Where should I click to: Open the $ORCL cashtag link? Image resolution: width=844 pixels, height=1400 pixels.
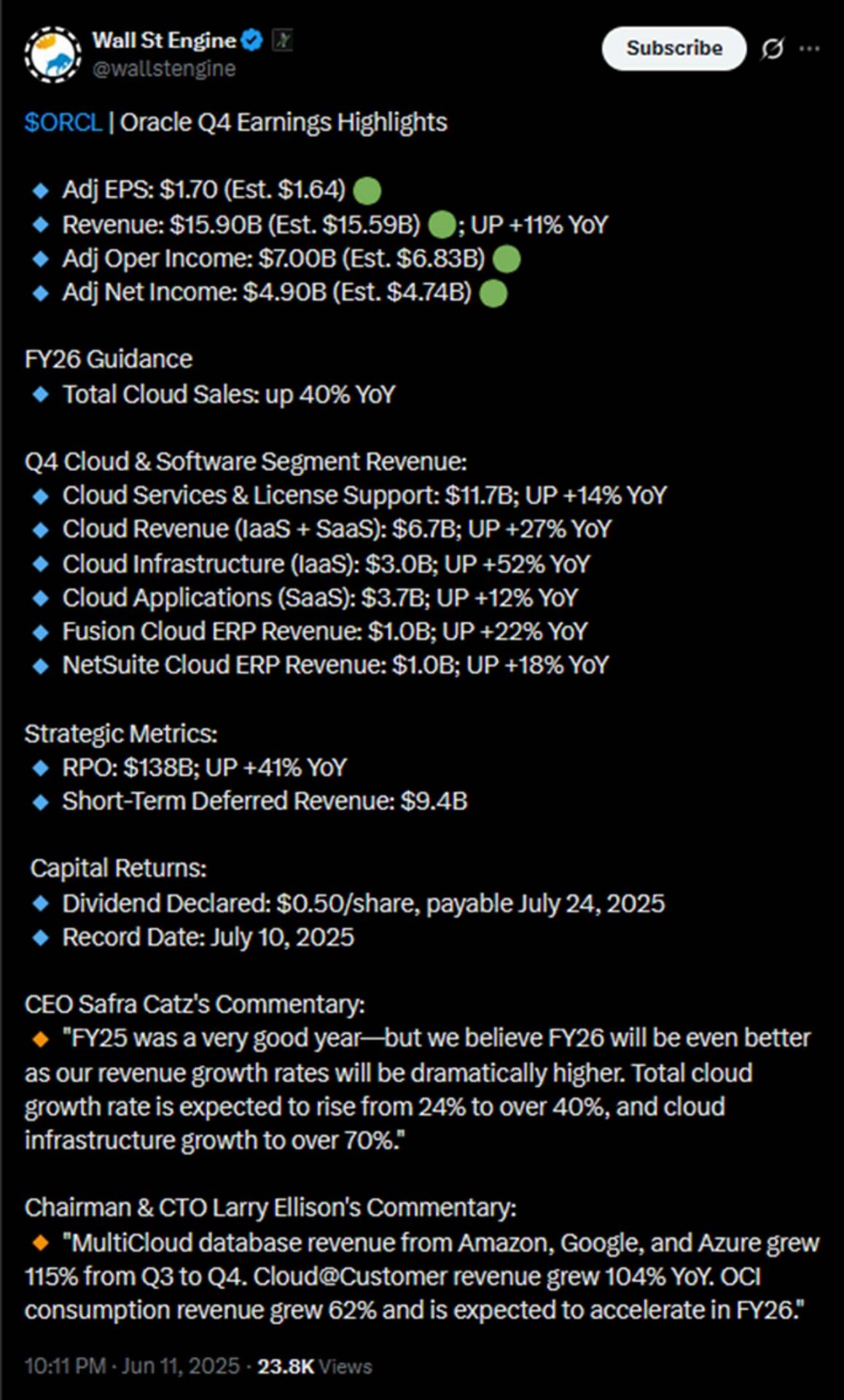(63, 122)
